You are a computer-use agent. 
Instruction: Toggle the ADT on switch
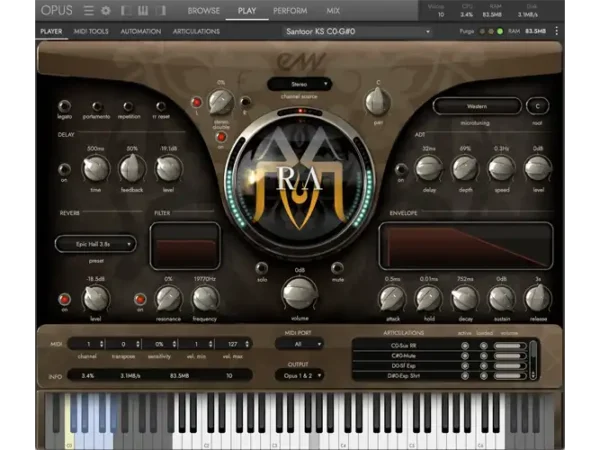(x=401, y=169)
